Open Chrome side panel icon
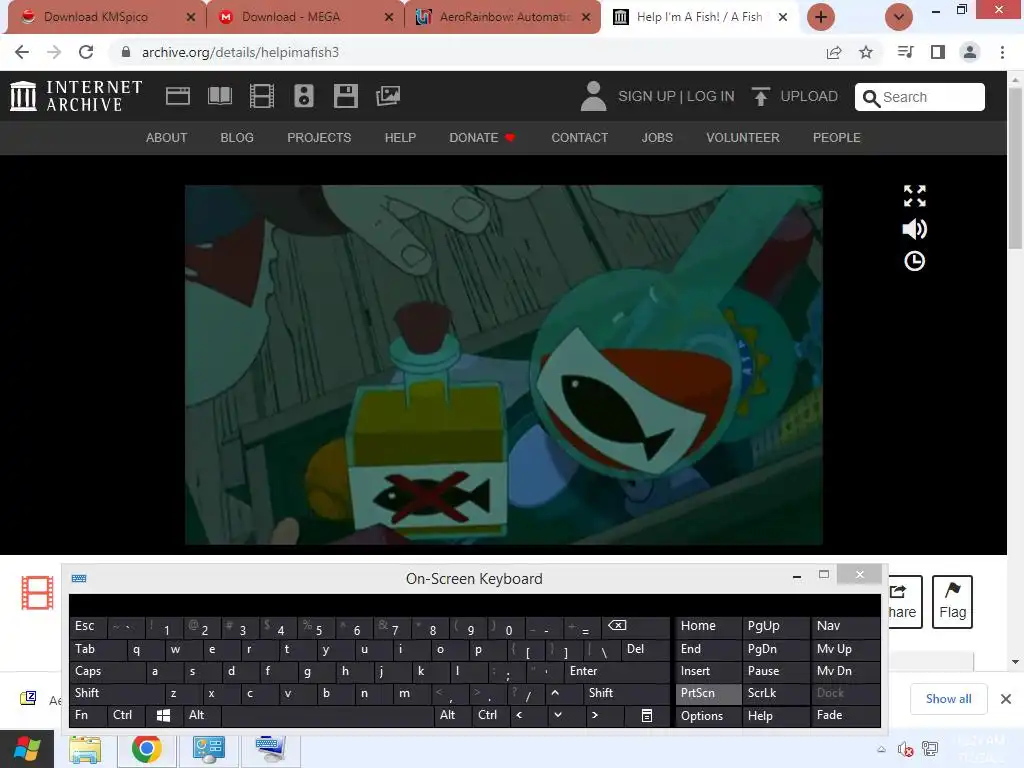The image size is (1024, 768). coord(938,52)
